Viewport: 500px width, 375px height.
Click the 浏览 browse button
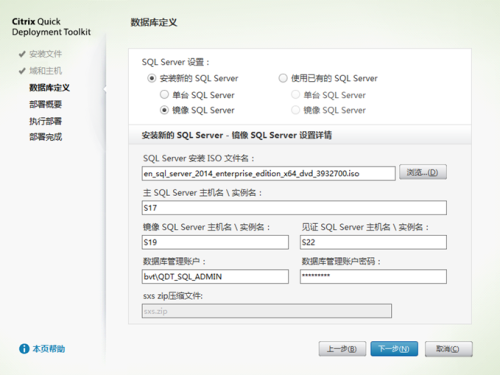point(423,172)
